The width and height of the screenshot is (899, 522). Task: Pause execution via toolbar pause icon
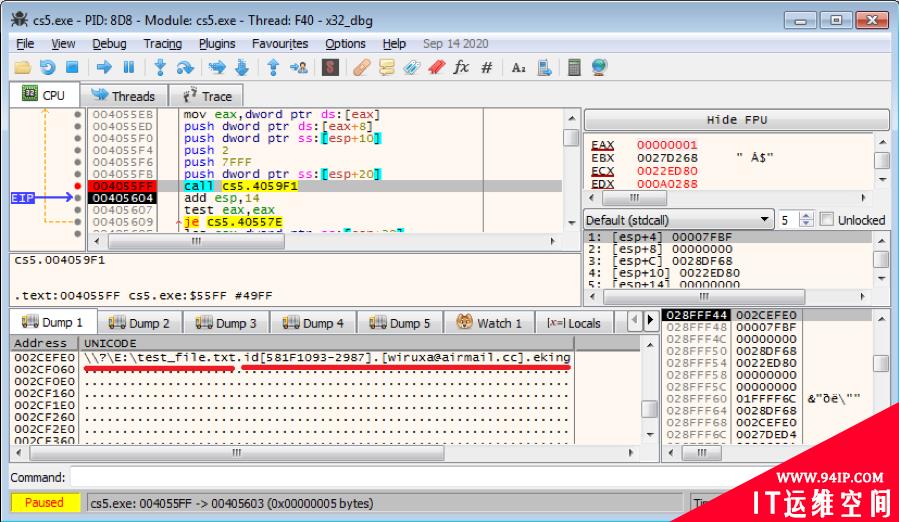(128, 68)
